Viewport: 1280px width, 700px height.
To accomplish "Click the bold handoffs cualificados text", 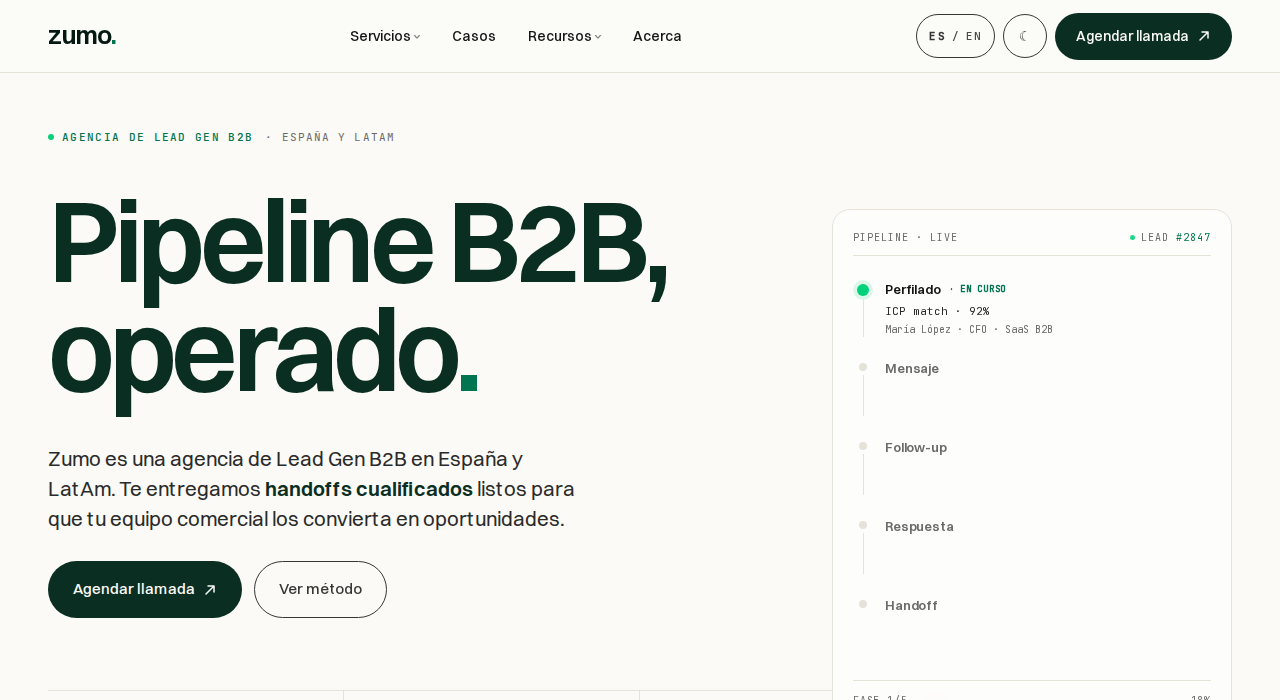I will (369, 489).
